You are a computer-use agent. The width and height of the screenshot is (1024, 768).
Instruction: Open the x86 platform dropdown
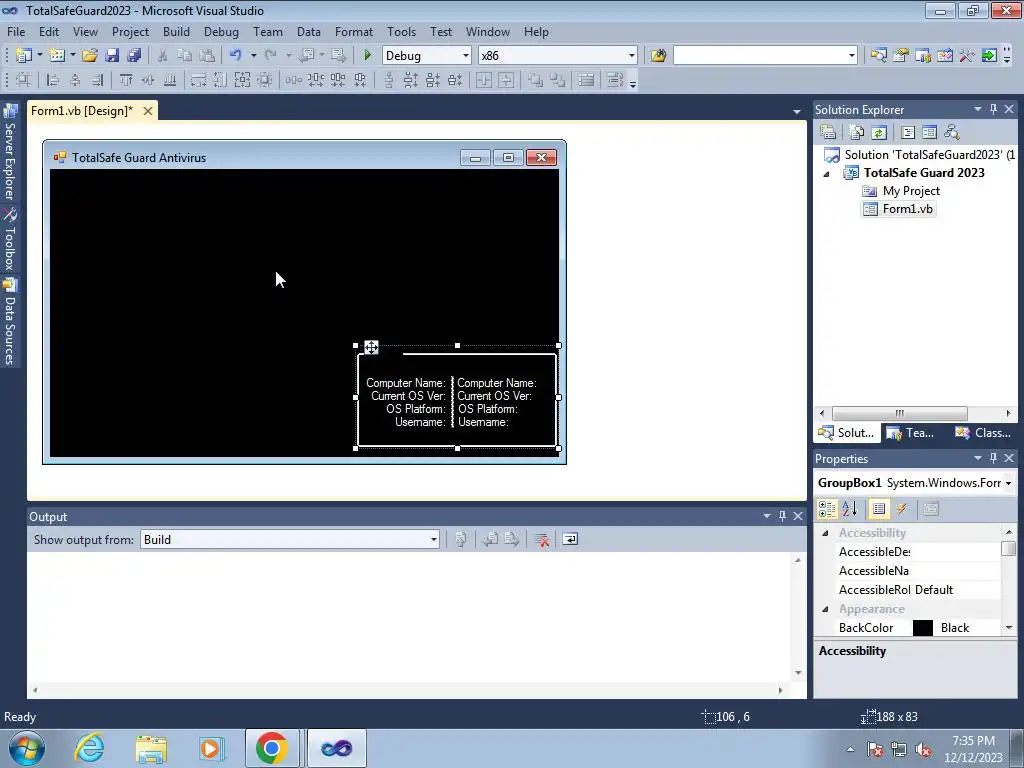pos(632,56)
